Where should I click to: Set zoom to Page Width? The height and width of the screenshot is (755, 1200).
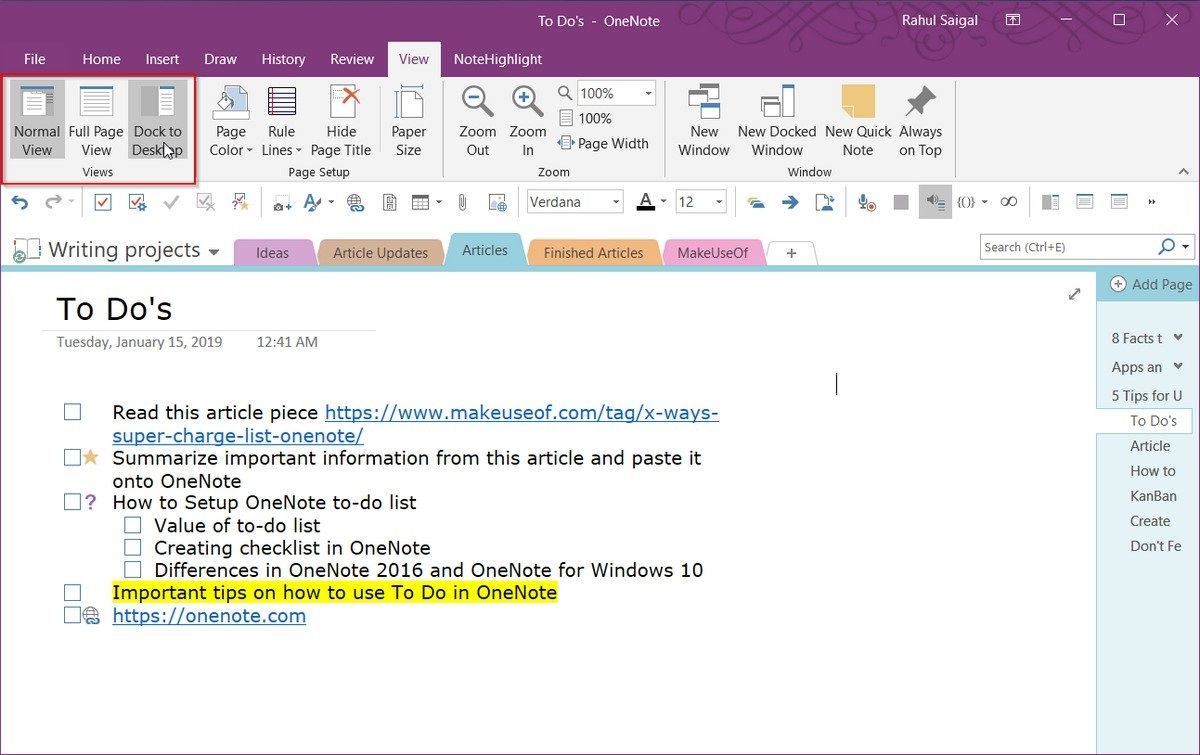point(604,143)
